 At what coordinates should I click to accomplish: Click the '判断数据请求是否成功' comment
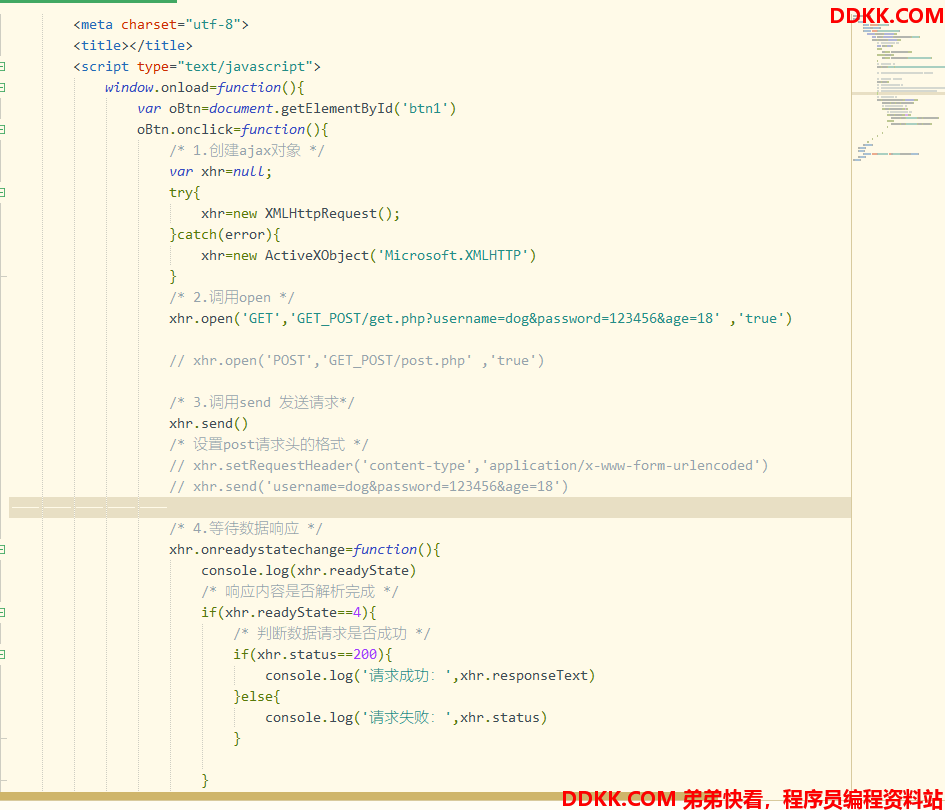pyautogui.click(x=331, y=634)
